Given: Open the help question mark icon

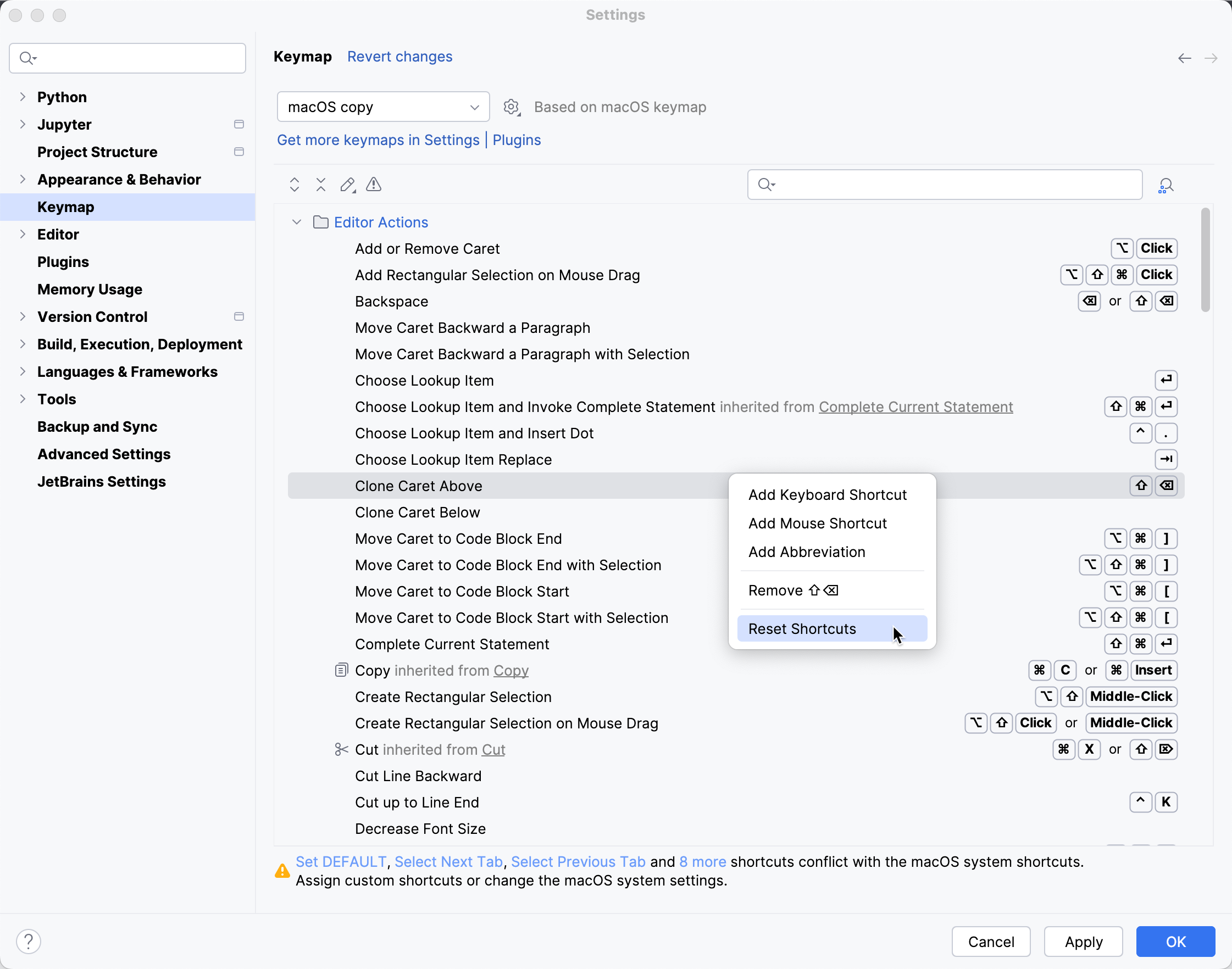Looking at the screenshot, I should [29, 941].
